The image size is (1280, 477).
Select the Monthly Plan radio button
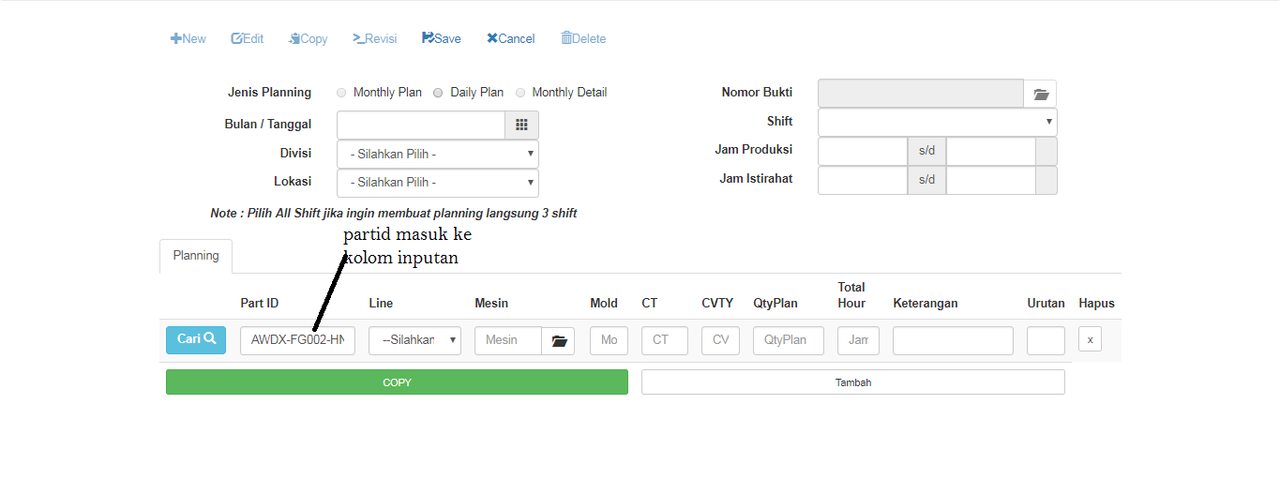pos(342,93)
